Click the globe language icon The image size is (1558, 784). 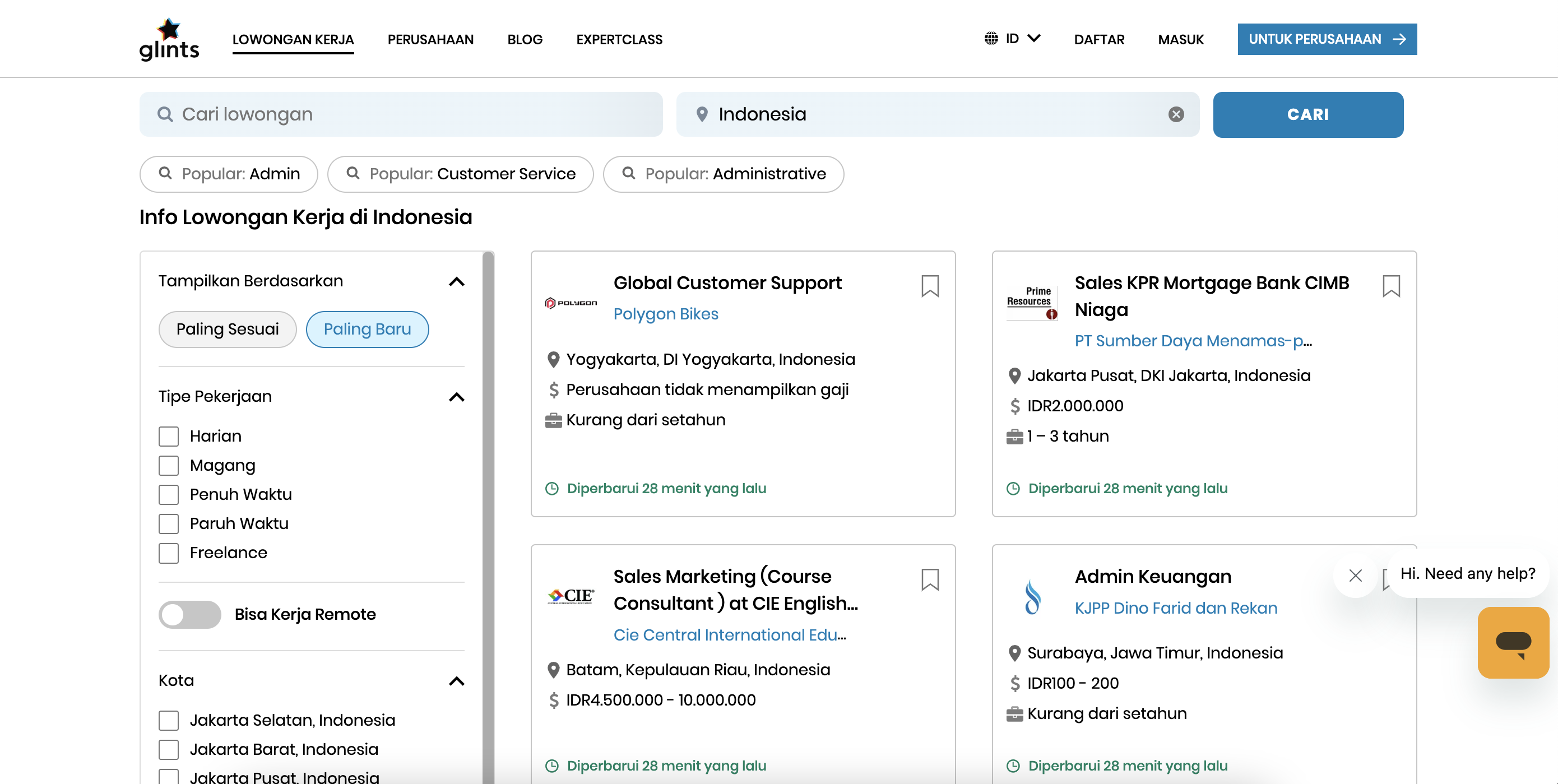click(991, 39)
